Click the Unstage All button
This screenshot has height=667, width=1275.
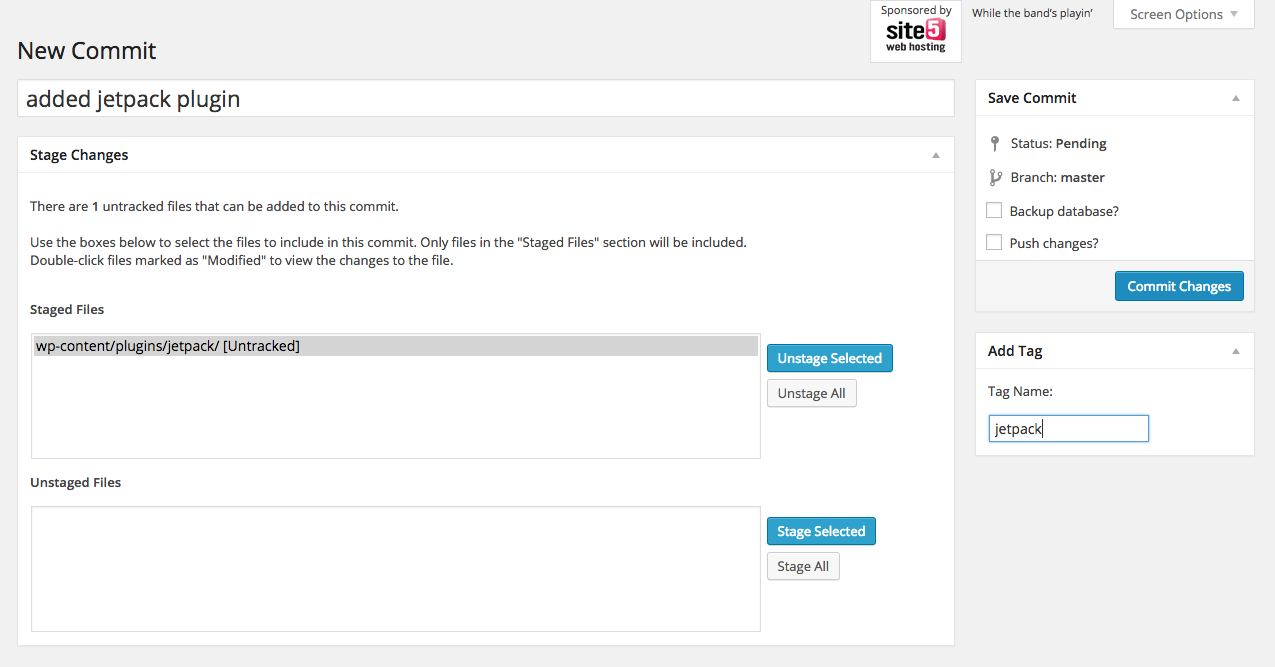click(x=811, y=392)
